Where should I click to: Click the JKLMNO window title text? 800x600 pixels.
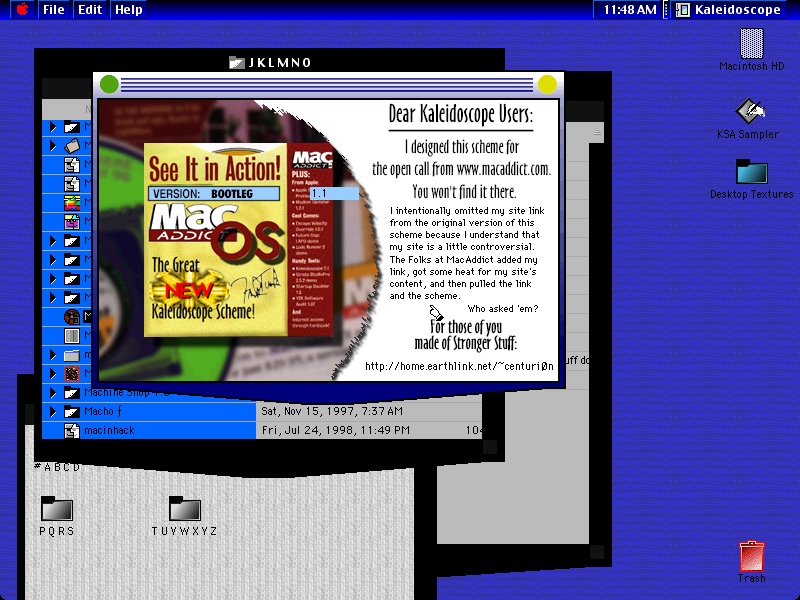coord(279,63)
